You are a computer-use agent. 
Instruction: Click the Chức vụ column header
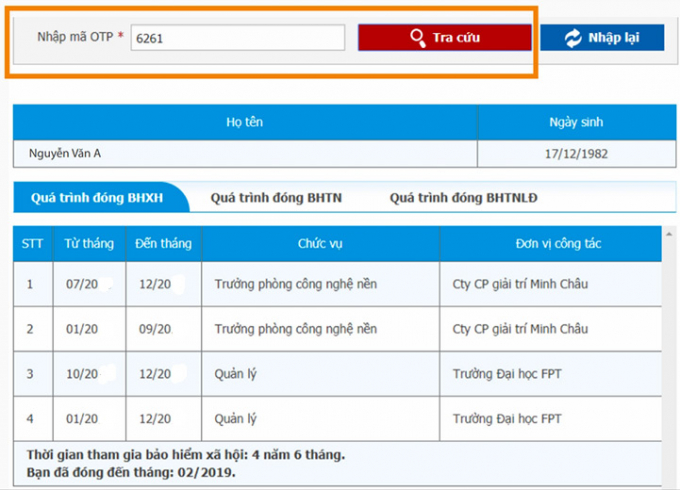point(320,244)
